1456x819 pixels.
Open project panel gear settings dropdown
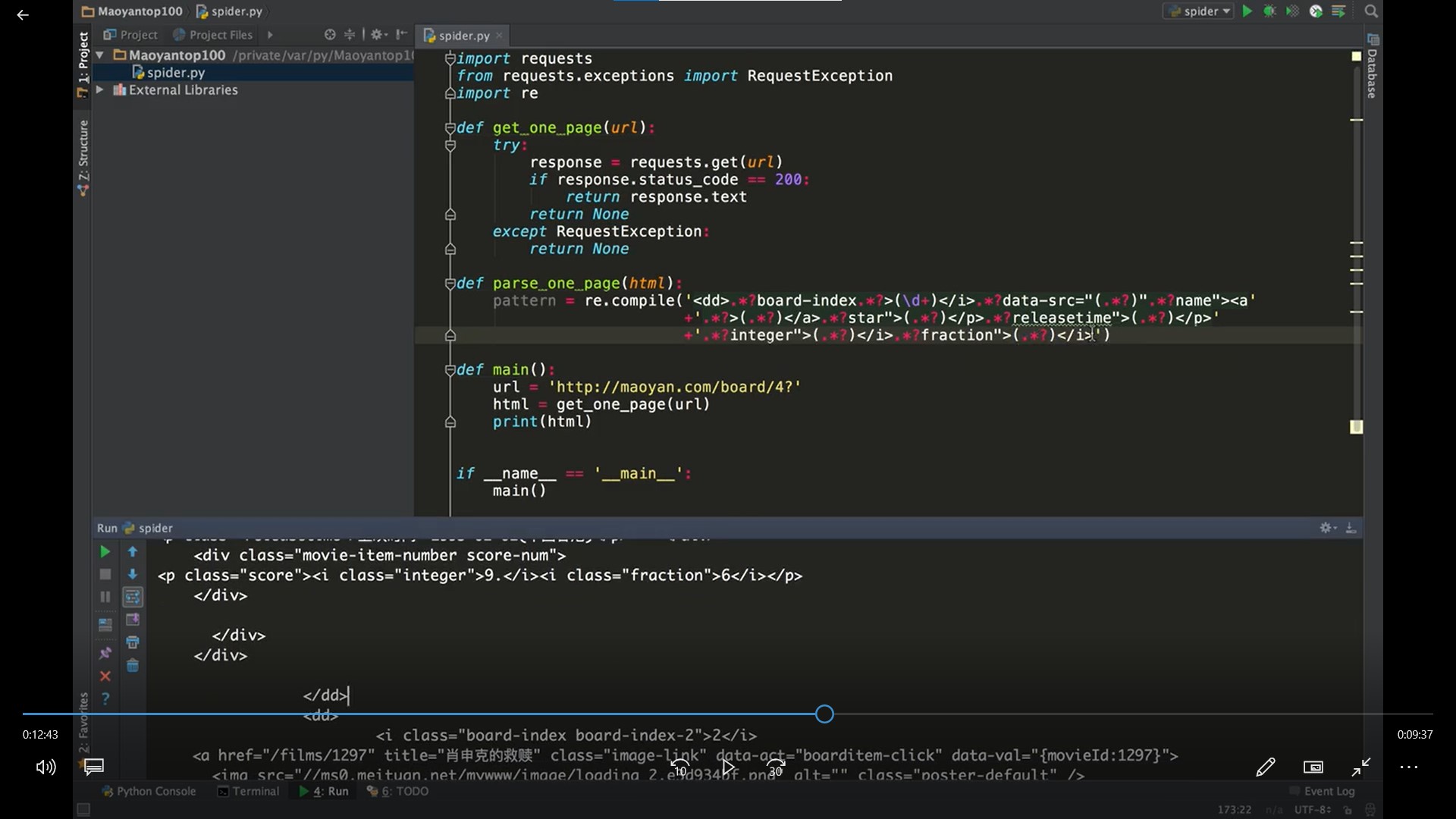click(378, 35)
